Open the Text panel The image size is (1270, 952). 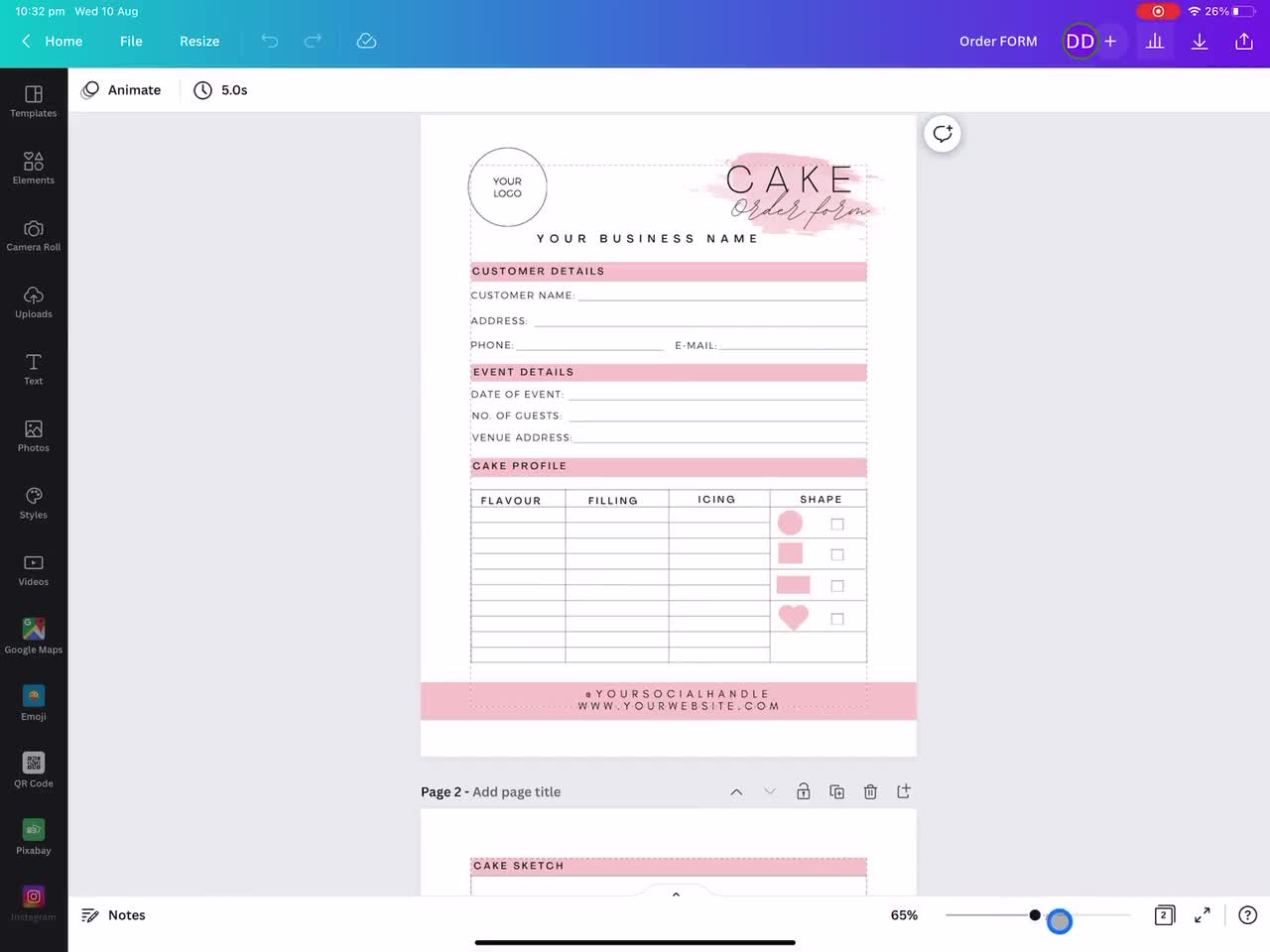[x=34, y=369]
